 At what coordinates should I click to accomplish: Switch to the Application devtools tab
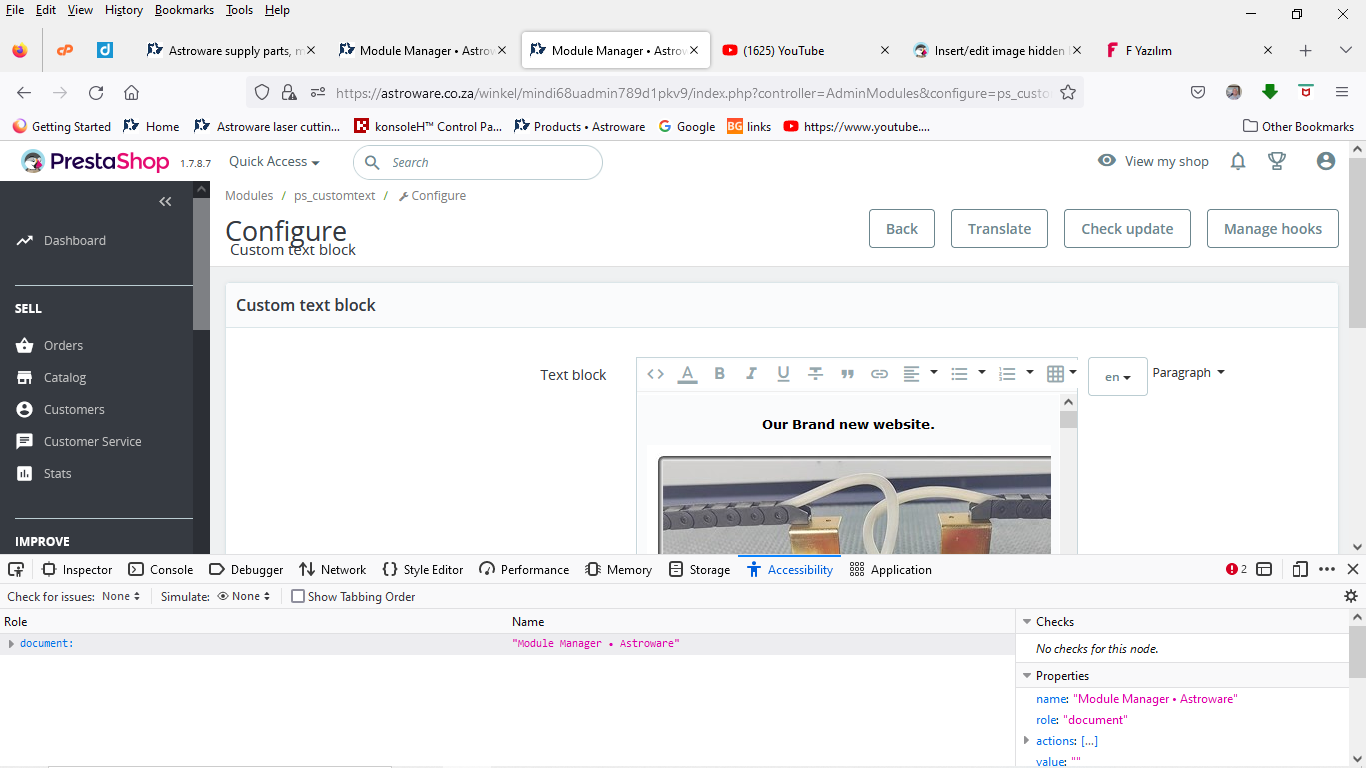coord(890,569)
